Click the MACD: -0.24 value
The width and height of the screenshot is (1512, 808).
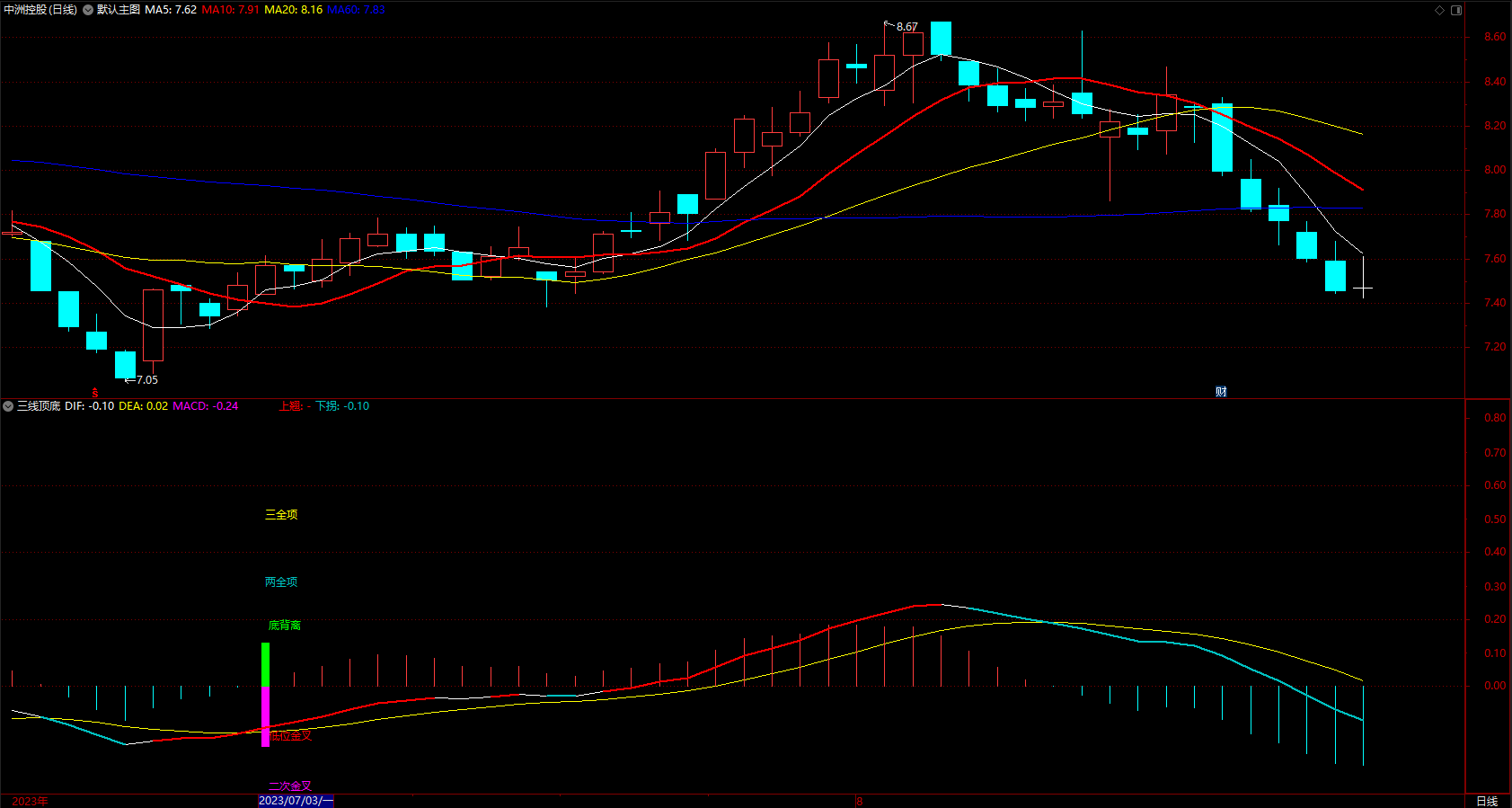(206, 406)
